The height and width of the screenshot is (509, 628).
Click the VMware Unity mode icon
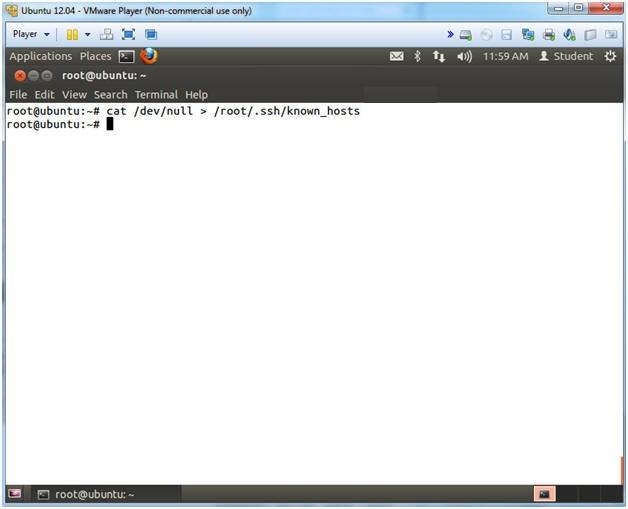pyautogui.click(x=151, y=34)
